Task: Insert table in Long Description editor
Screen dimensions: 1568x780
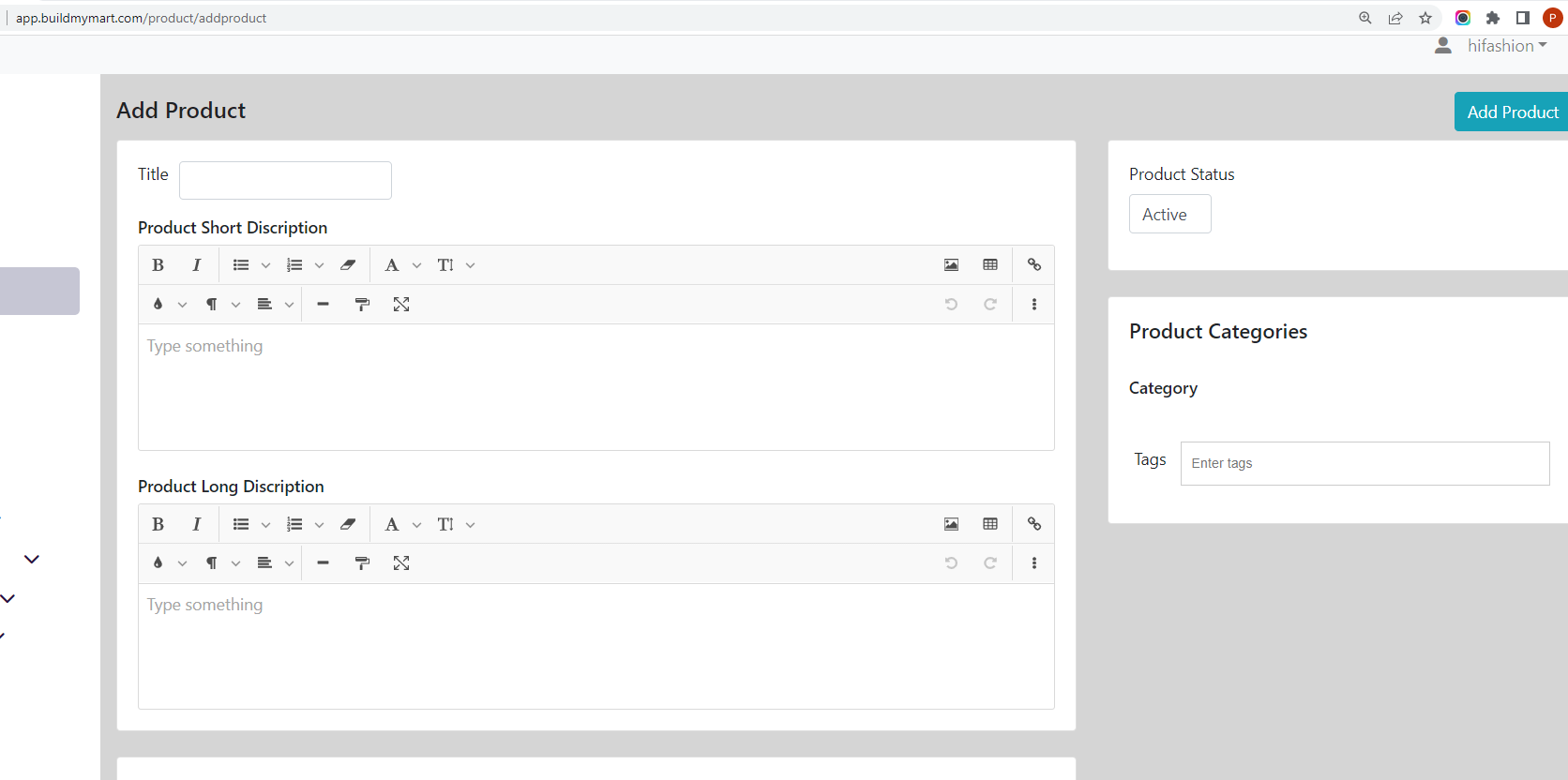Action: (x=990, y=524)
